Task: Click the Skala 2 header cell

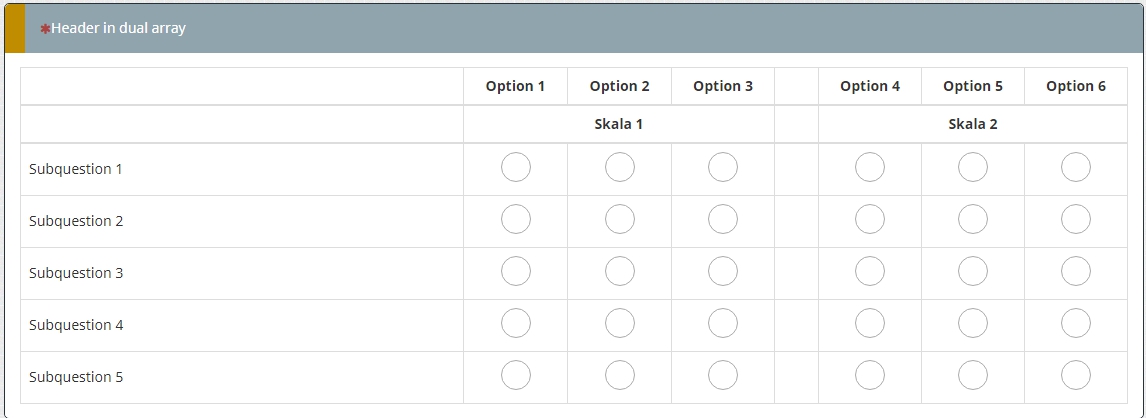Action: [973, 124]
